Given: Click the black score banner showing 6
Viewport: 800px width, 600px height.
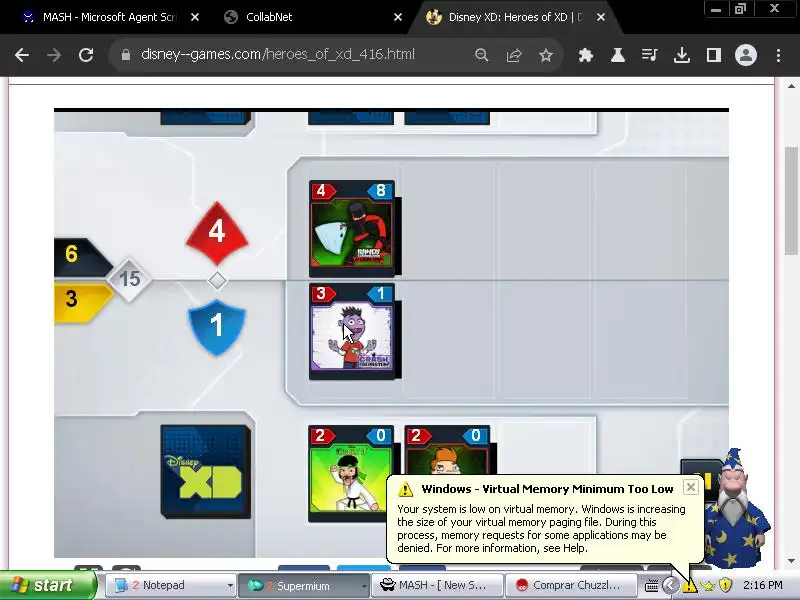Looking at the screenshot, I should tap(82, 257).
